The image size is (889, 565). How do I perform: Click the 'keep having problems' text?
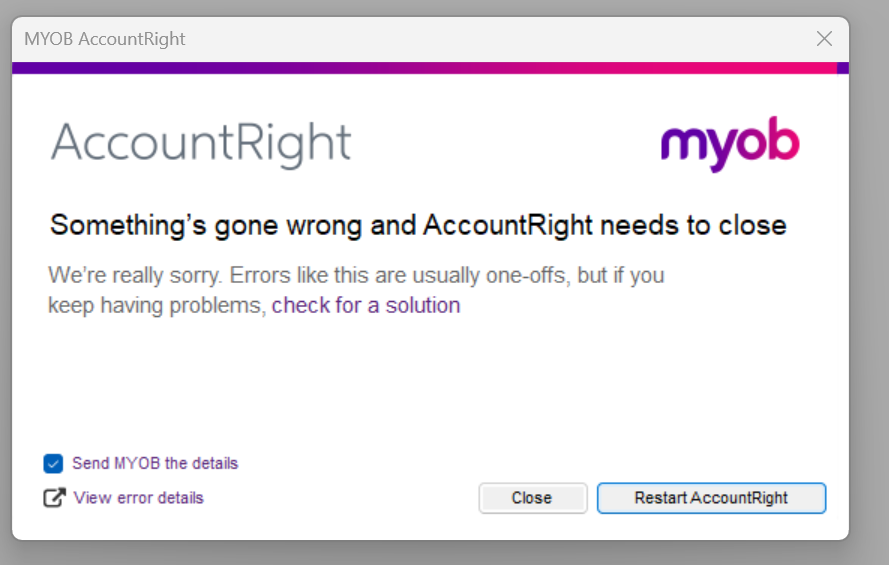coord(157,305)
